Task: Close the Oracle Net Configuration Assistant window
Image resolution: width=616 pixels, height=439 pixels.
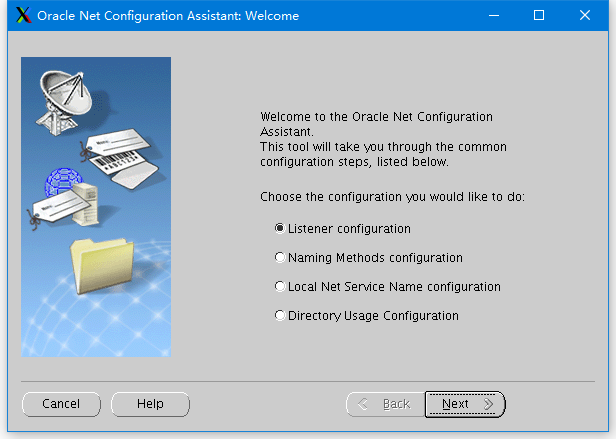Action: pos(585,15)
